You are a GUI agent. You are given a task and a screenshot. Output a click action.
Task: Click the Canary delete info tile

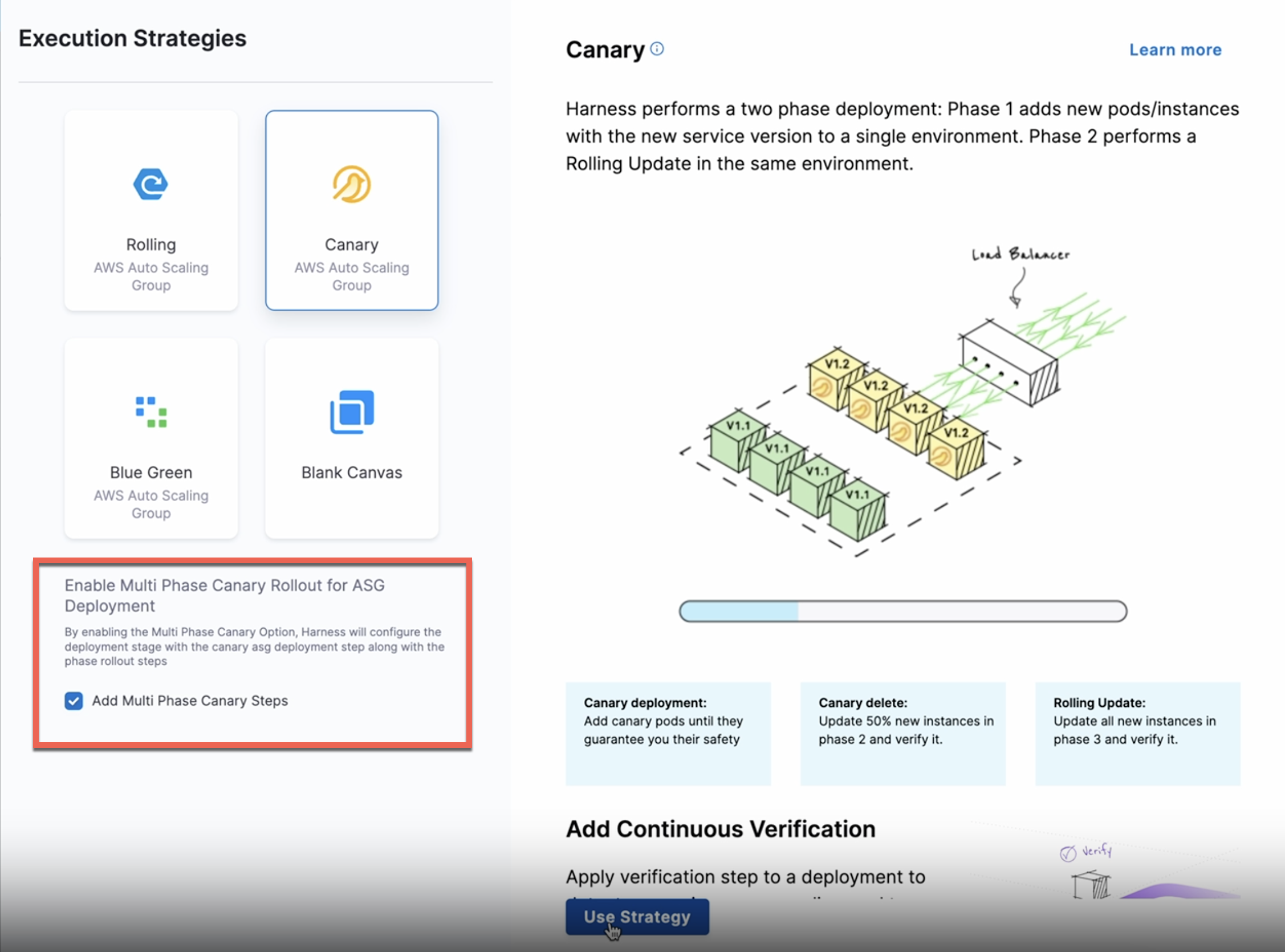902,733
